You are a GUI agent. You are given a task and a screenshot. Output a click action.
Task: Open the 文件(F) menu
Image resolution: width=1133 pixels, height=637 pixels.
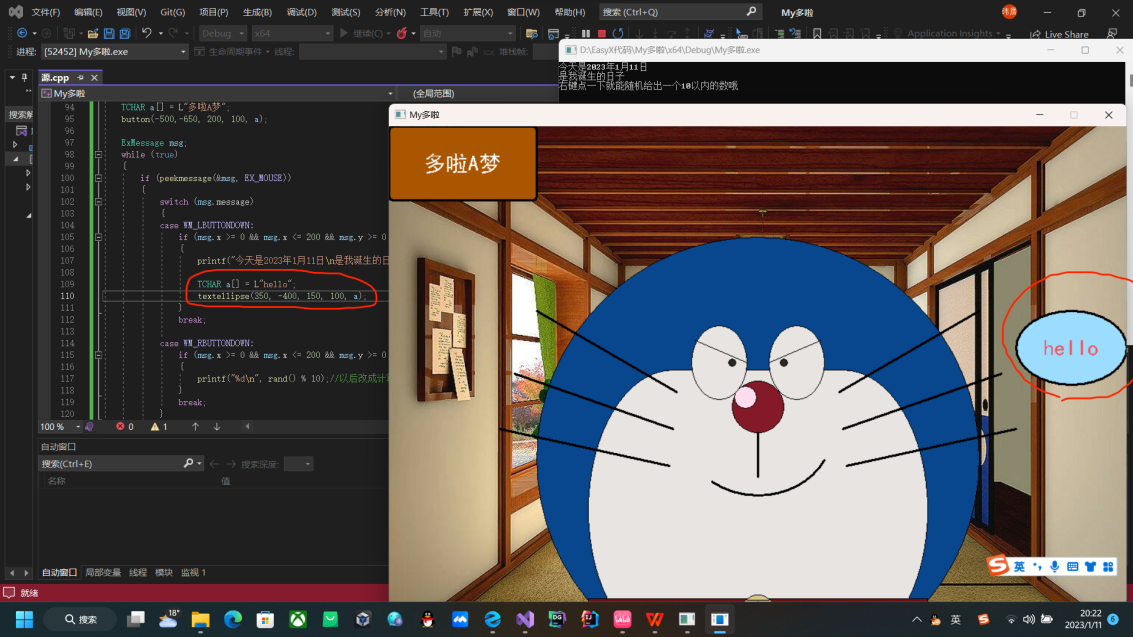click(x=46, y=12)
